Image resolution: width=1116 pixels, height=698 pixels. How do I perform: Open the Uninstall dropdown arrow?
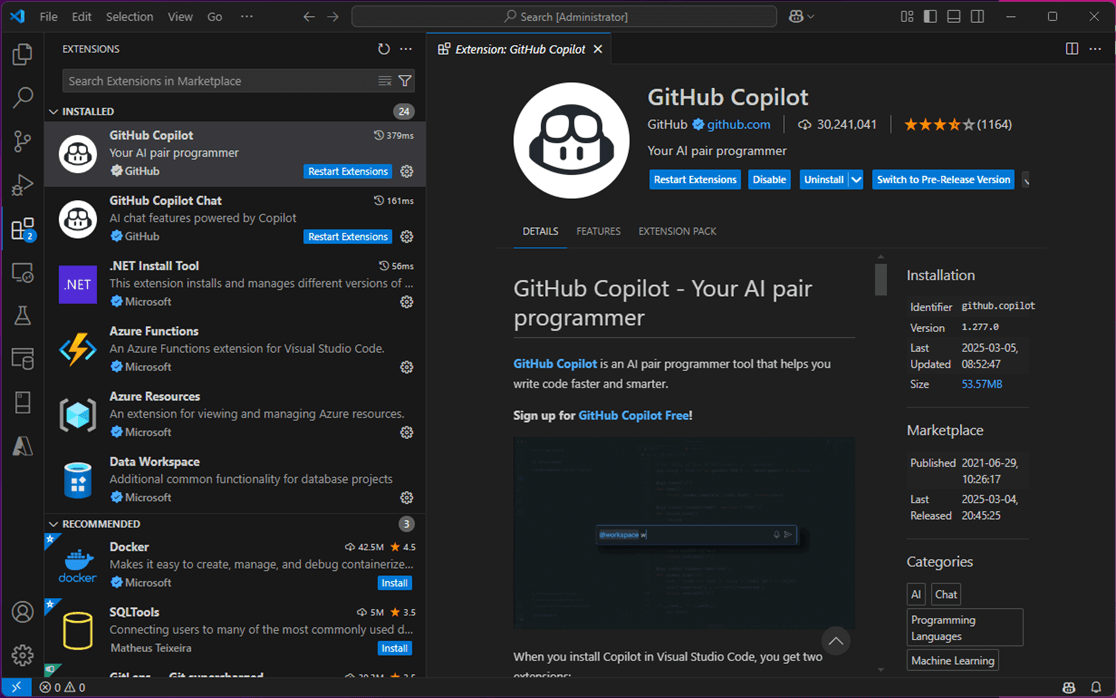tap(856, 180)
